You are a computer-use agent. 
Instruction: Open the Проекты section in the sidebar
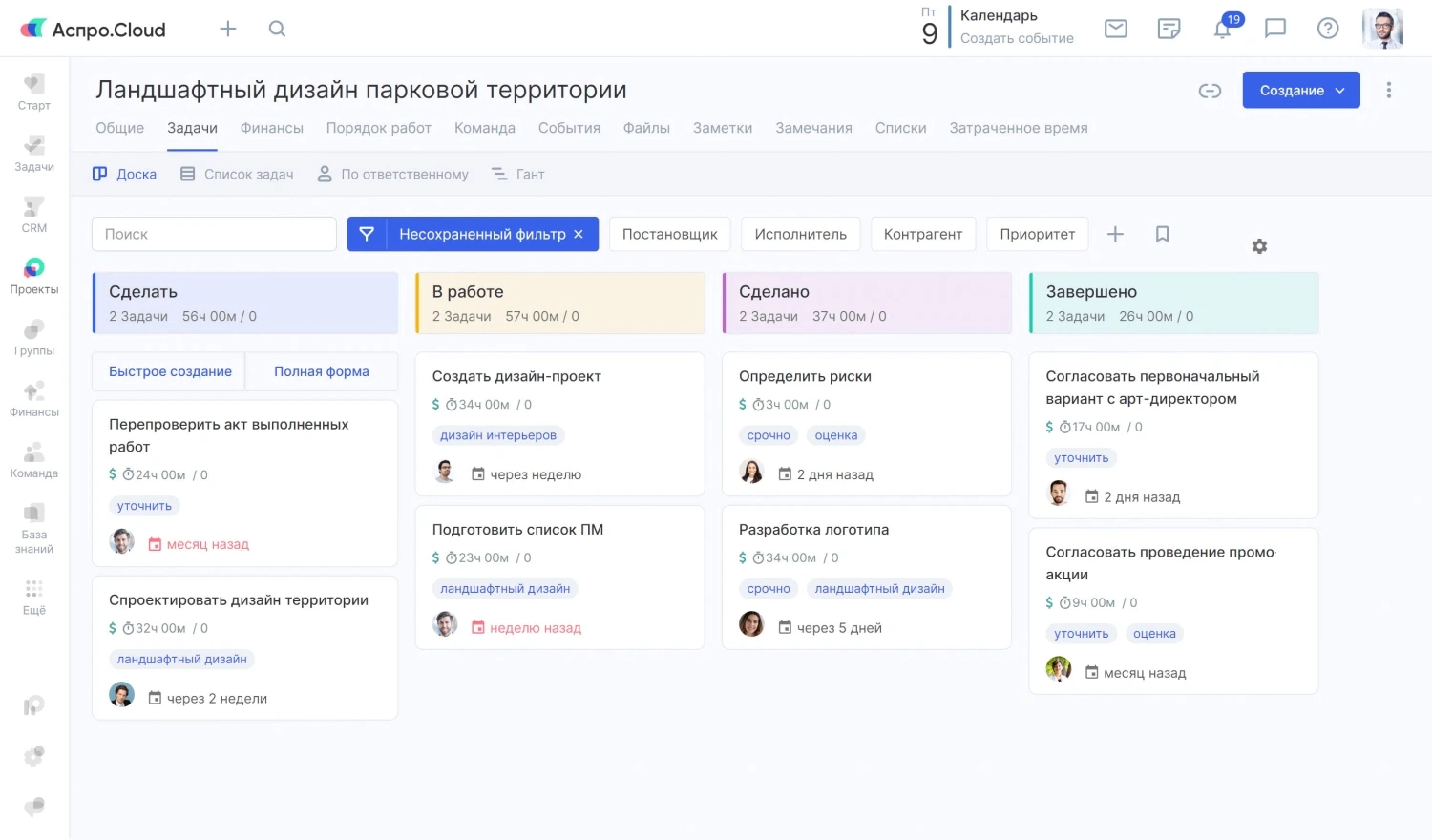(x=33, y=276)
